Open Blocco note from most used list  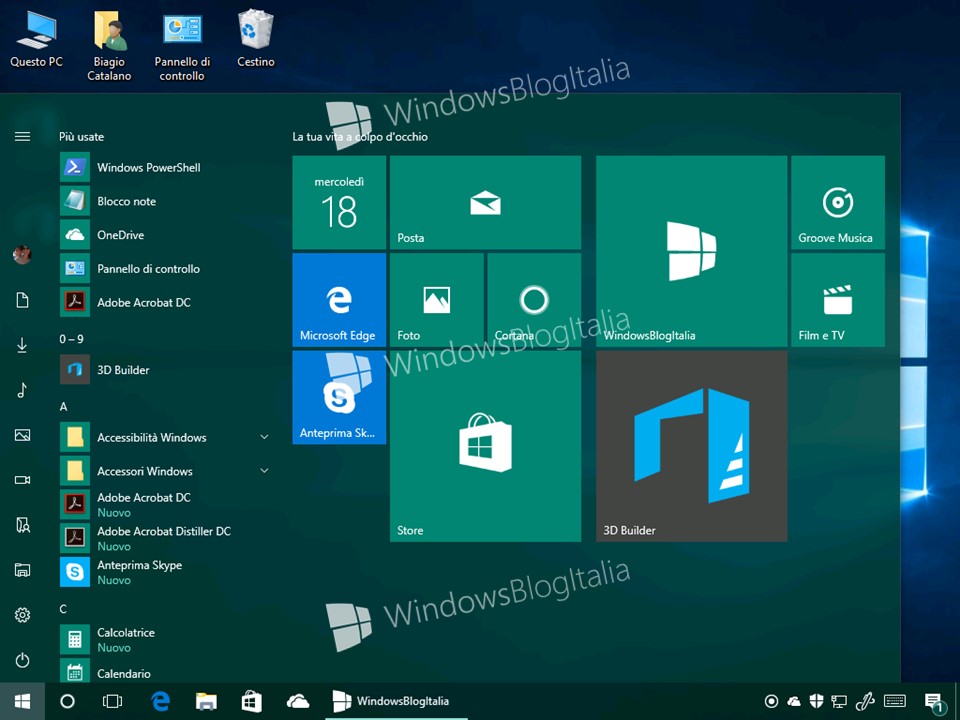pyautogui.click(x=165, y=201)
